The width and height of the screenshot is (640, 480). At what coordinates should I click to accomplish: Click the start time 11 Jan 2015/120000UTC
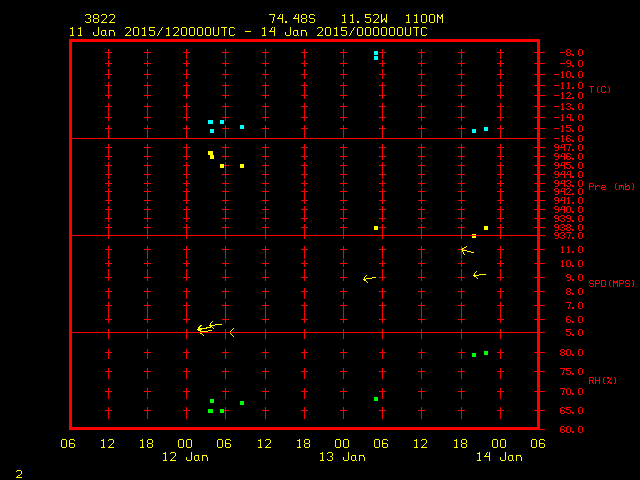click(x=152, y=32)
